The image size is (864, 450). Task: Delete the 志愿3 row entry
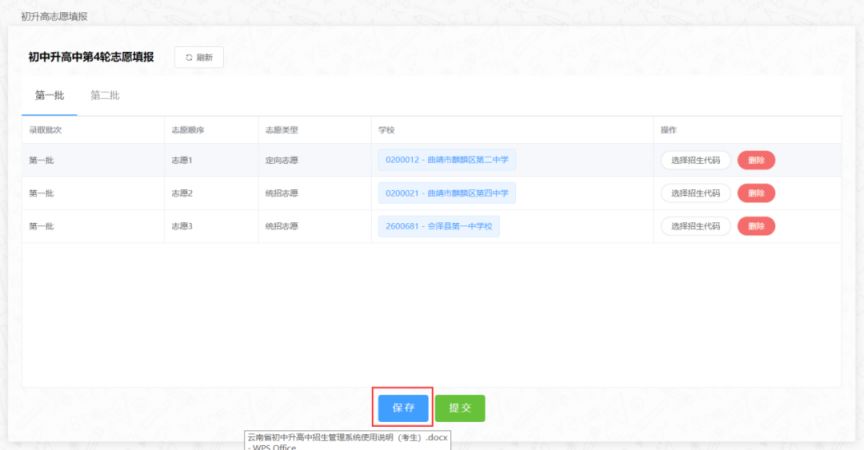coord(756,226)
